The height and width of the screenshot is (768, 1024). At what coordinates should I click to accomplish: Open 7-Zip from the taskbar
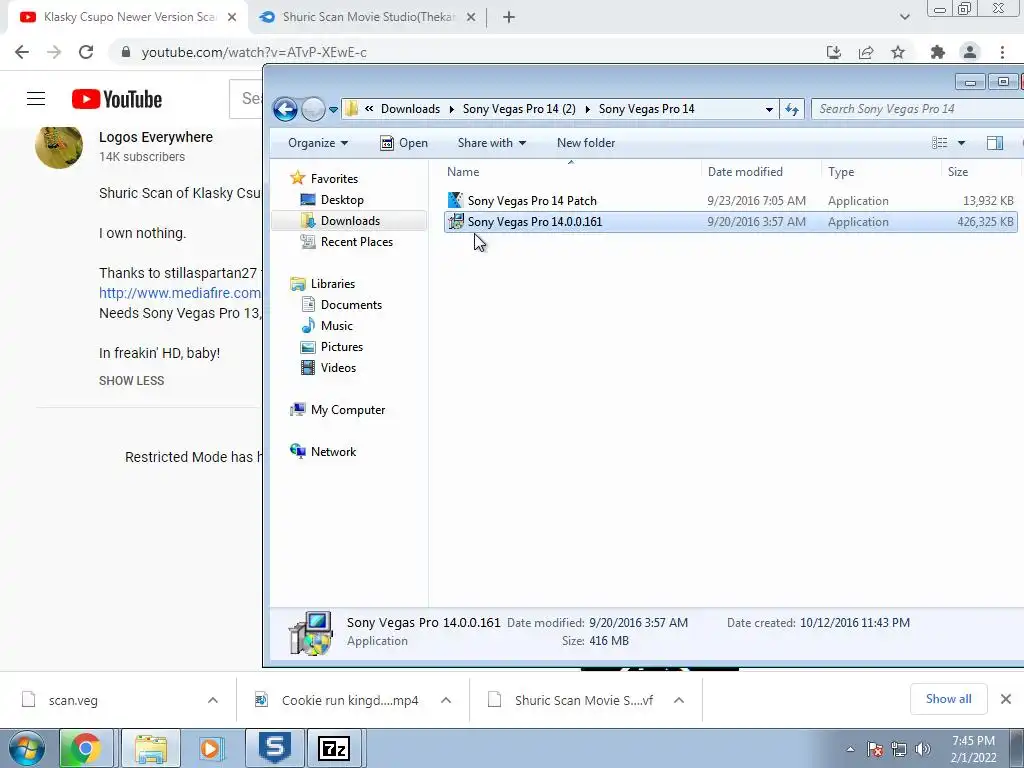334,748
